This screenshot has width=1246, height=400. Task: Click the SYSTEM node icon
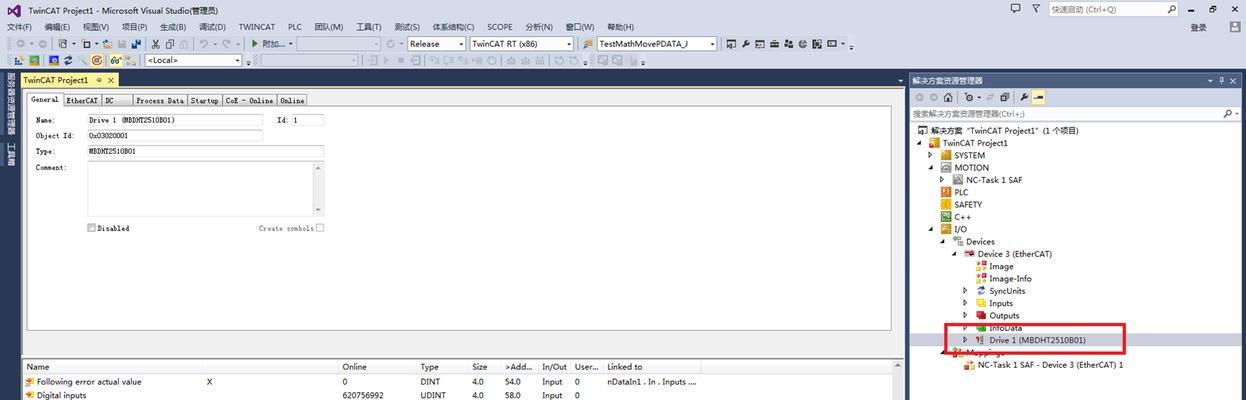tap(946, 155)
